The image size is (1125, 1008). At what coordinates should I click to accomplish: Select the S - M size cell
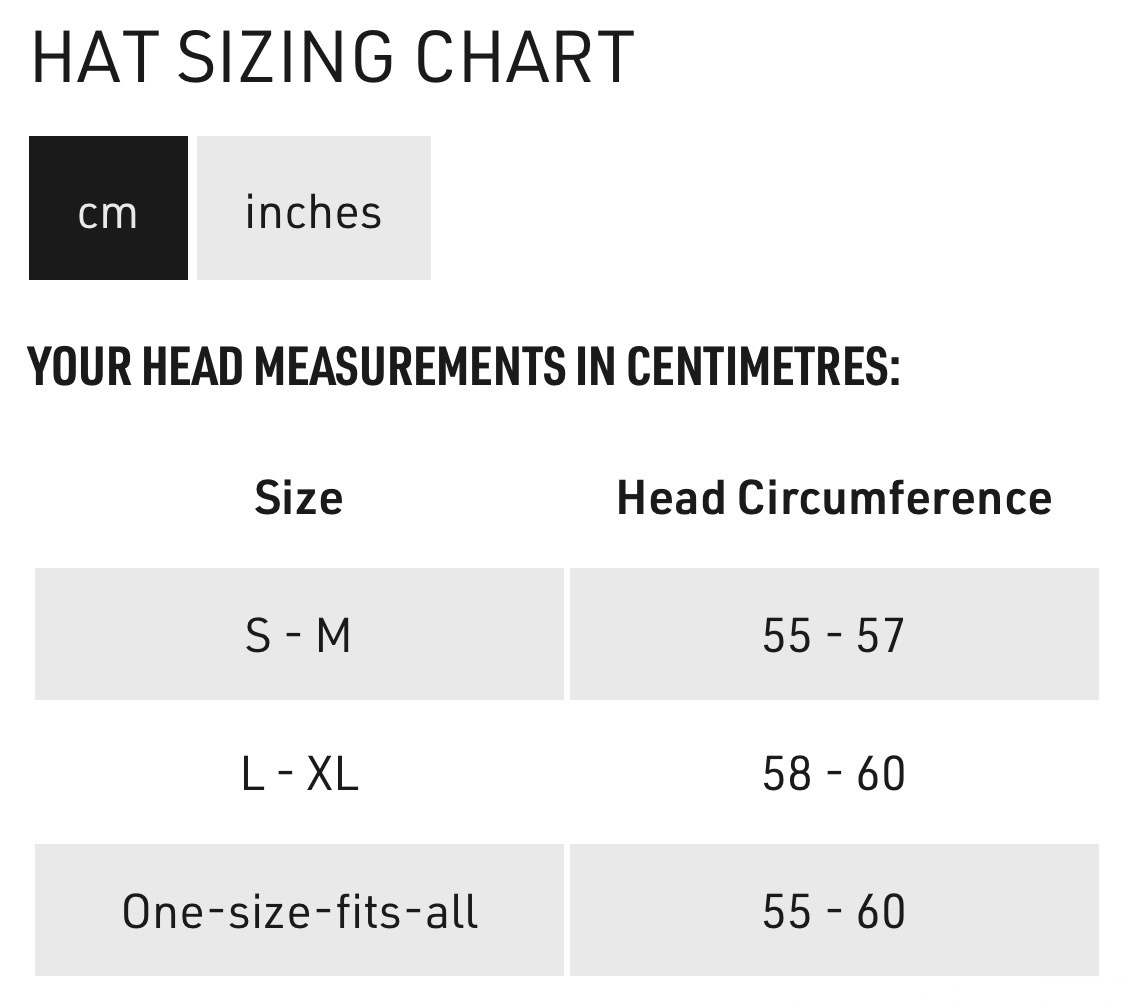(298, 635)
